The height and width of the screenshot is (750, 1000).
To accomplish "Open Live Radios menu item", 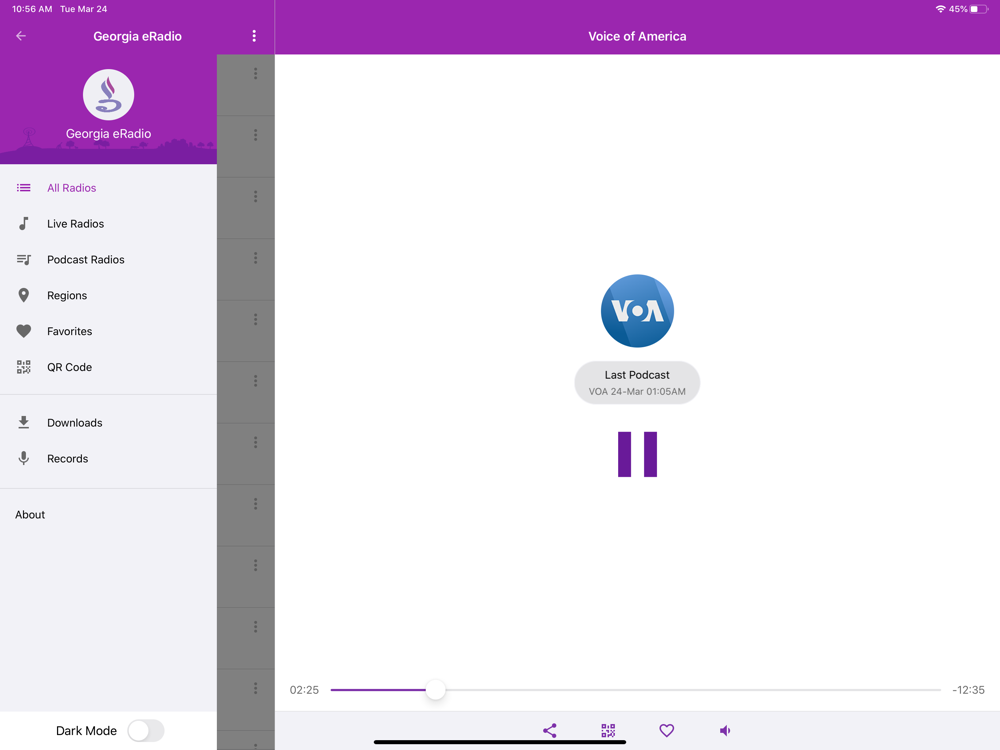I will pos(108,224).
